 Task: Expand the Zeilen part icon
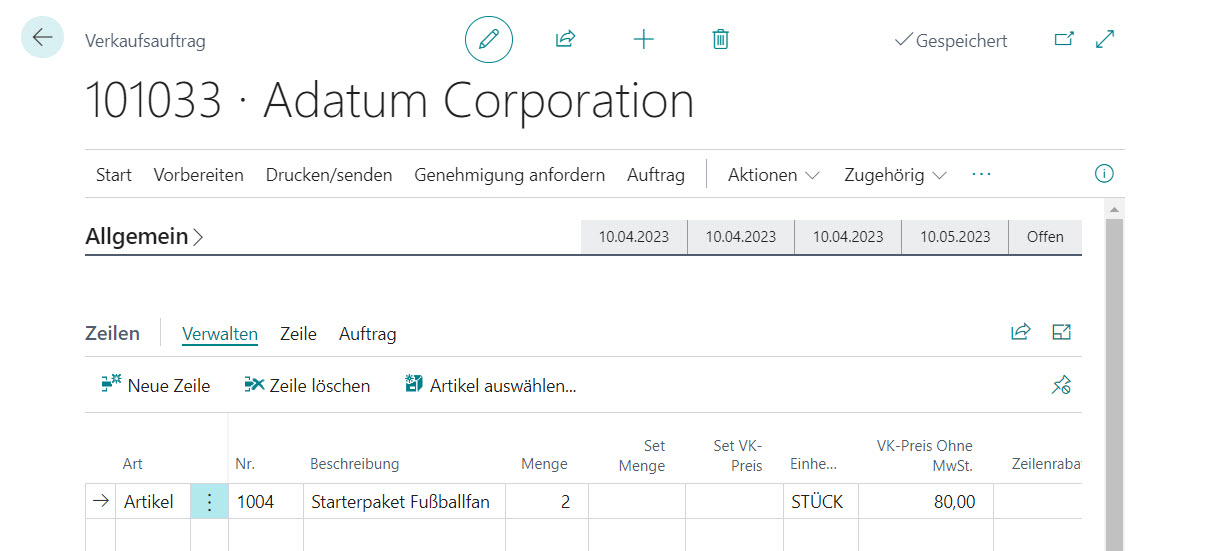(1062, 333)
